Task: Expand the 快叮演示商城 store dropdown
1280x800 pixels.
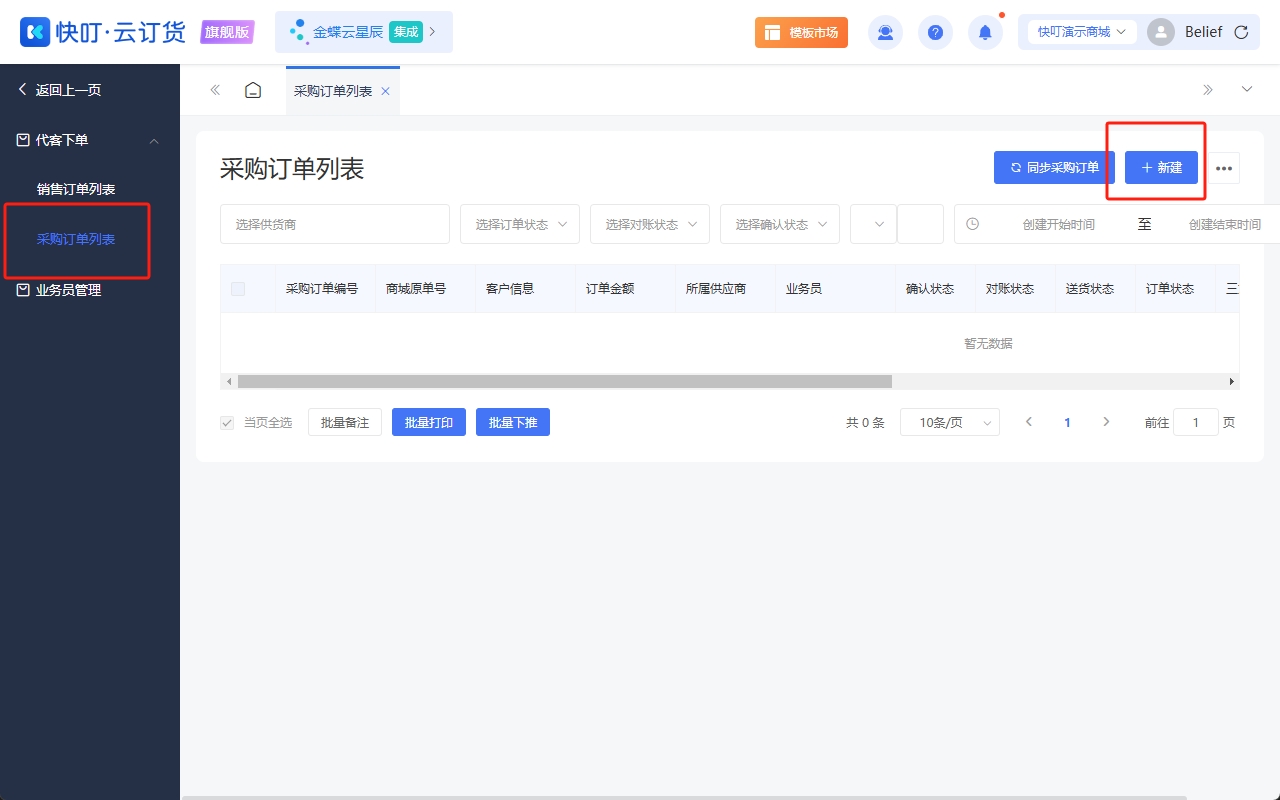Action: tap(1082, 32)
